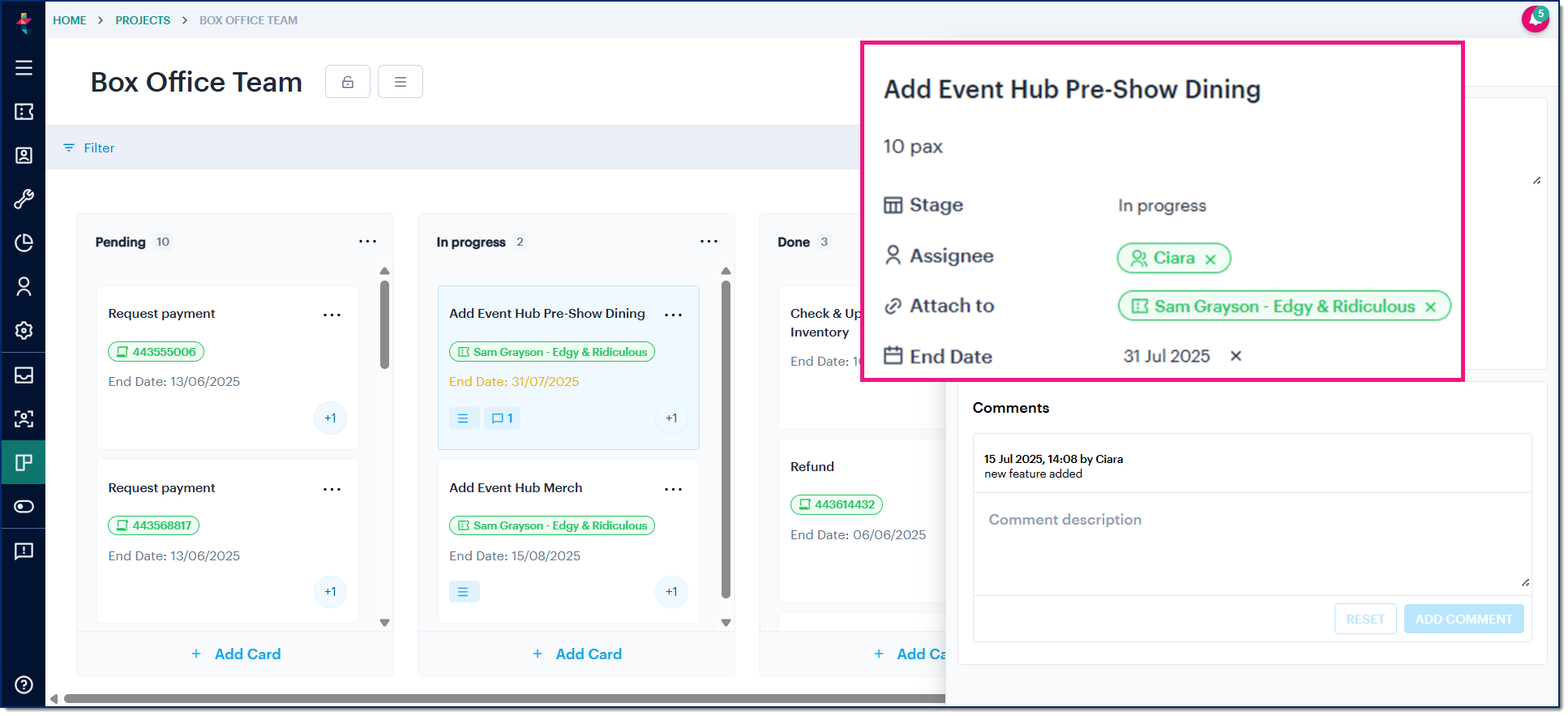Viewport: 1568px width, 716px height.
Task: Open the face scan icon in the sidebar
Action: [24, 419]
